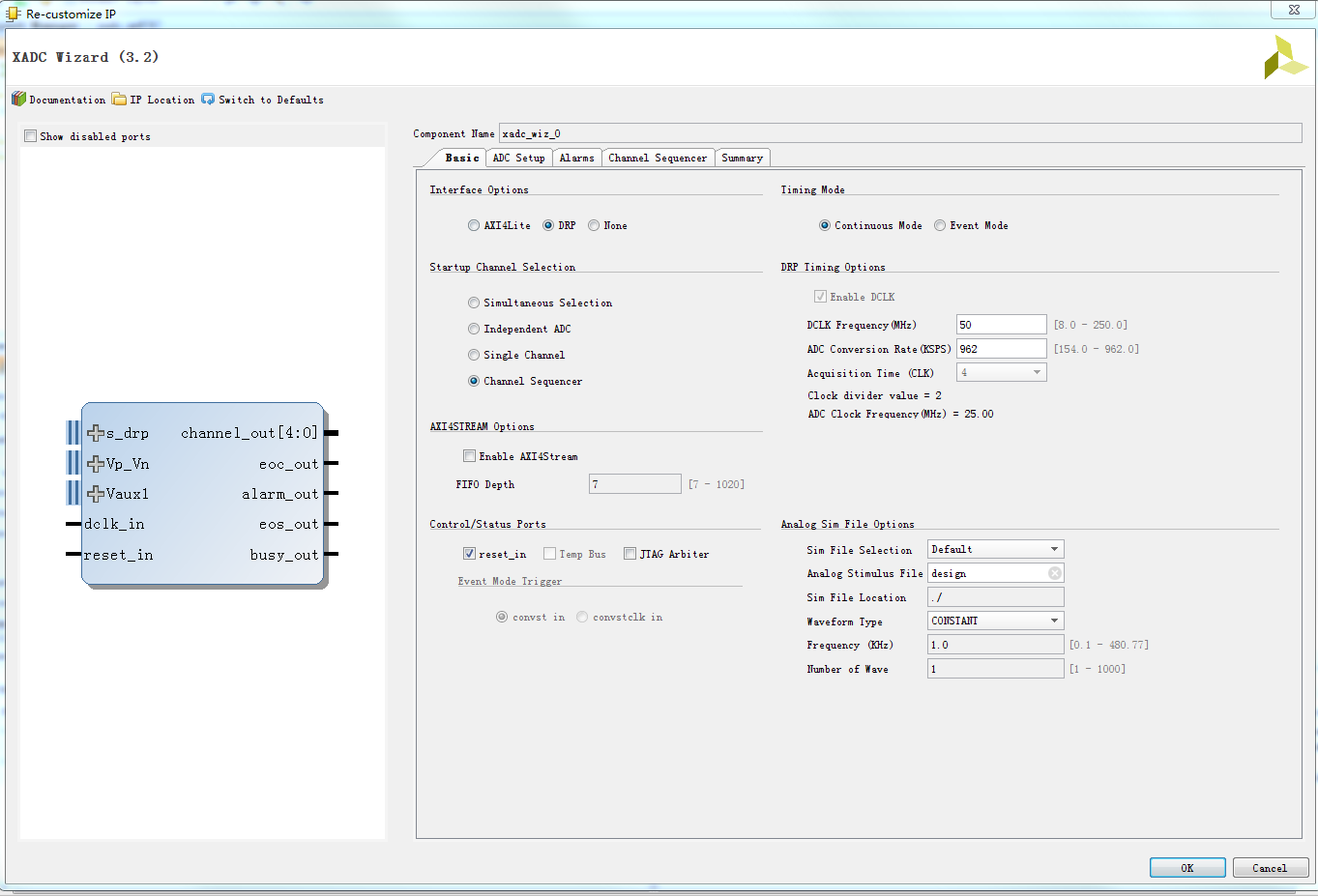This screenshot has height=896, width=1318.
Task: Open the Documentation book icon
Action: (x=18, y=99)
